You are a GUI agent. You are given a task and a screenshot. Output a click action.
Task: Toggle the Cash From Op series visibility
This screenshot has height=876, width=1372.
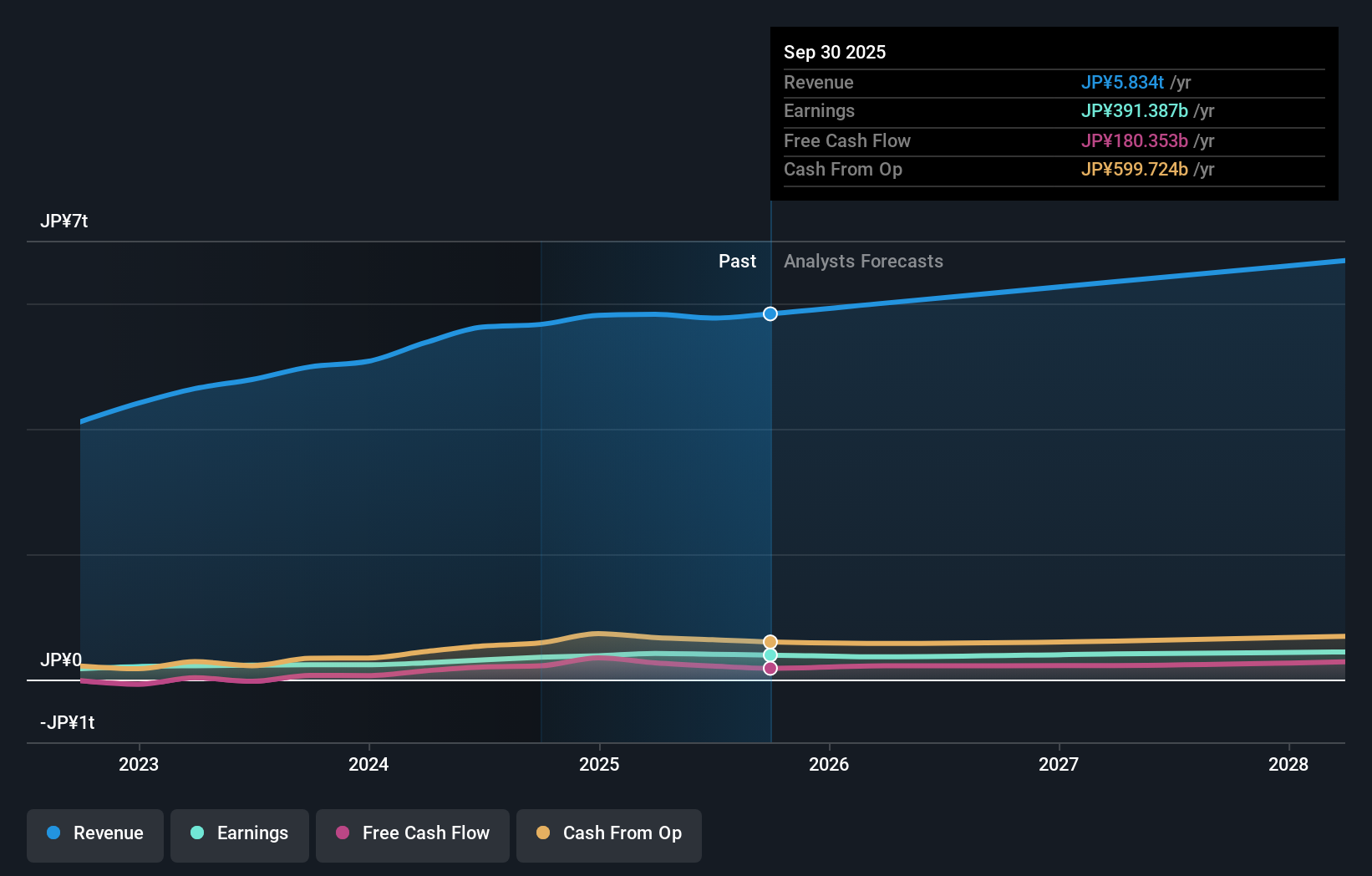pos(608,834)
